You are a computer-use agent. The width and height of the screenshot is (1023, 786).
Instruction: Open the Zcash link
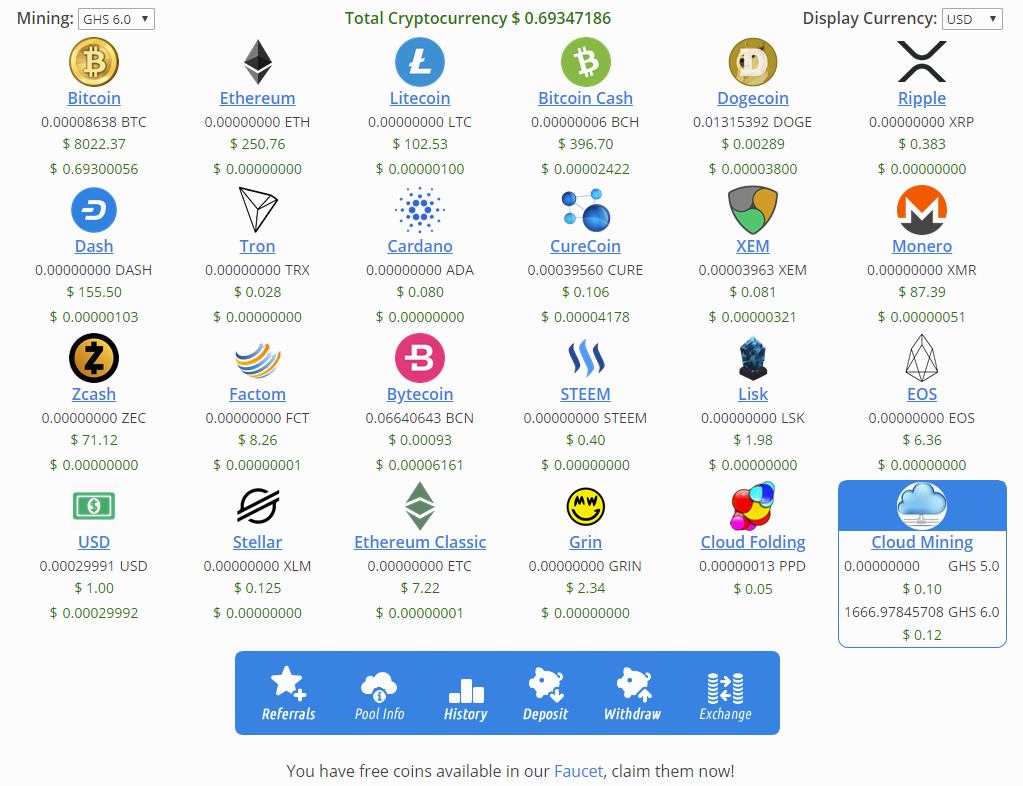point(94,395)
